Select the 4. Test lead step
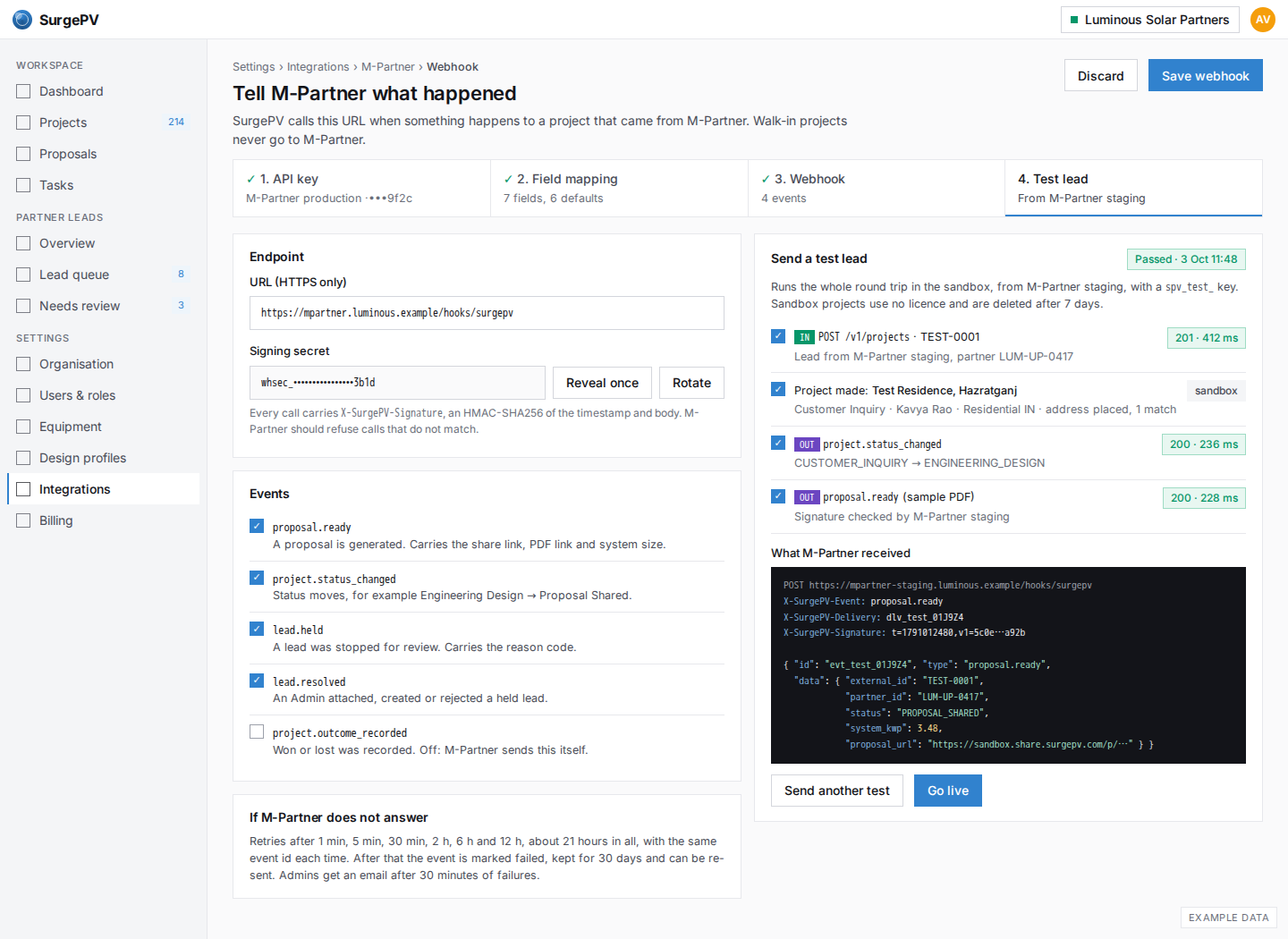 (x=1133, y=188)
